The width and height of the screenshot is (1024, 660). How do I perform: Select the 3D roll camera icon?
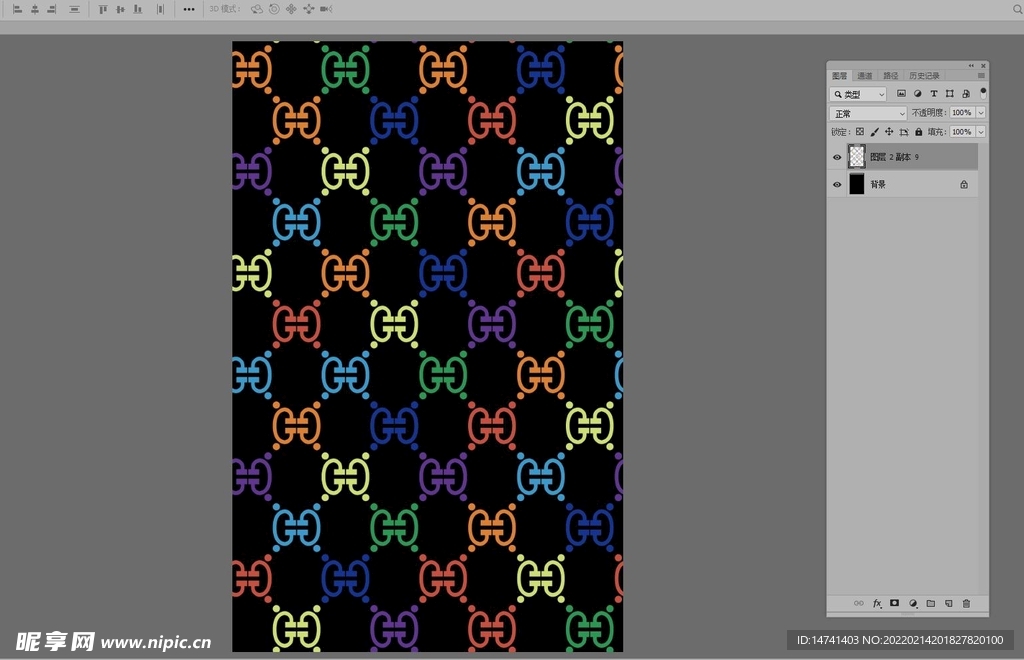[x=274, y=9]
